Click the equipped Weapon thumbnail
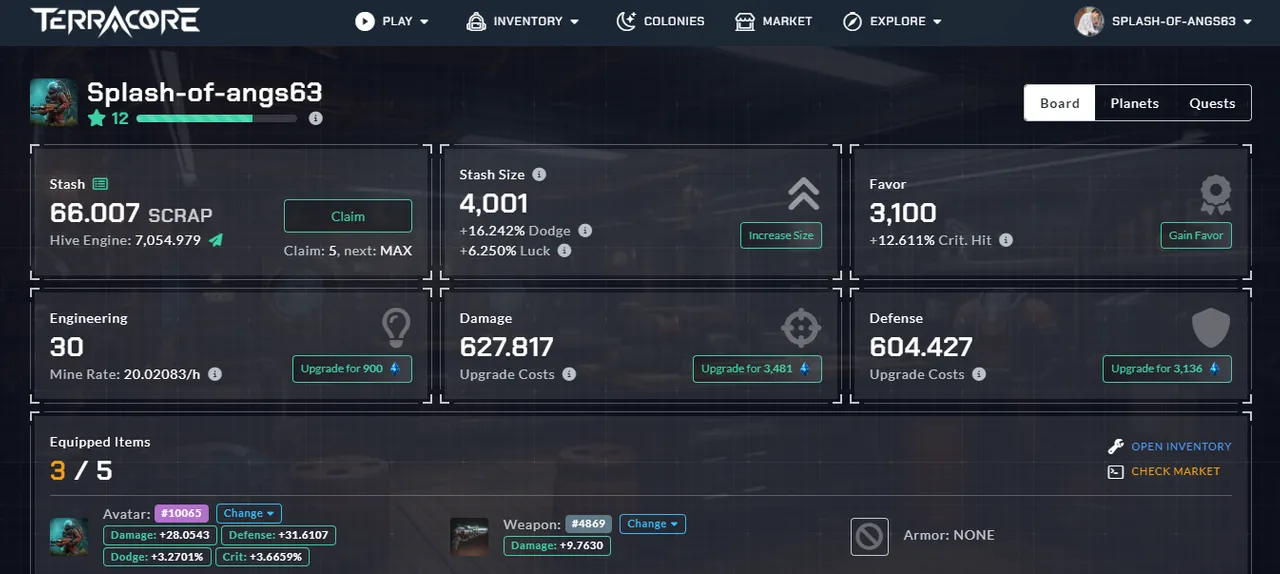This screenshot has height=574, width=1280. 469,536
